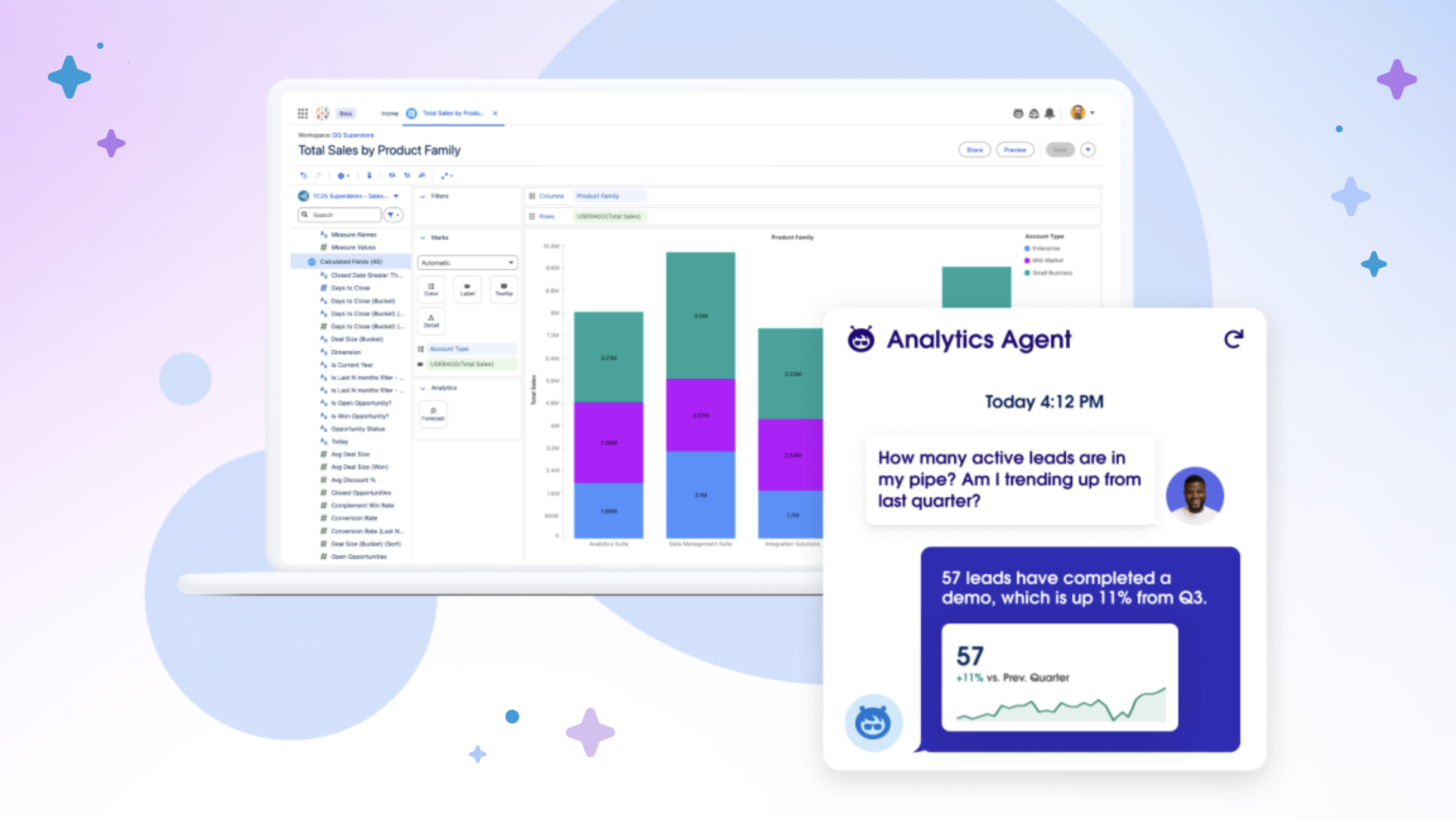Collapse the Filters section chevron

click(423, 197)
